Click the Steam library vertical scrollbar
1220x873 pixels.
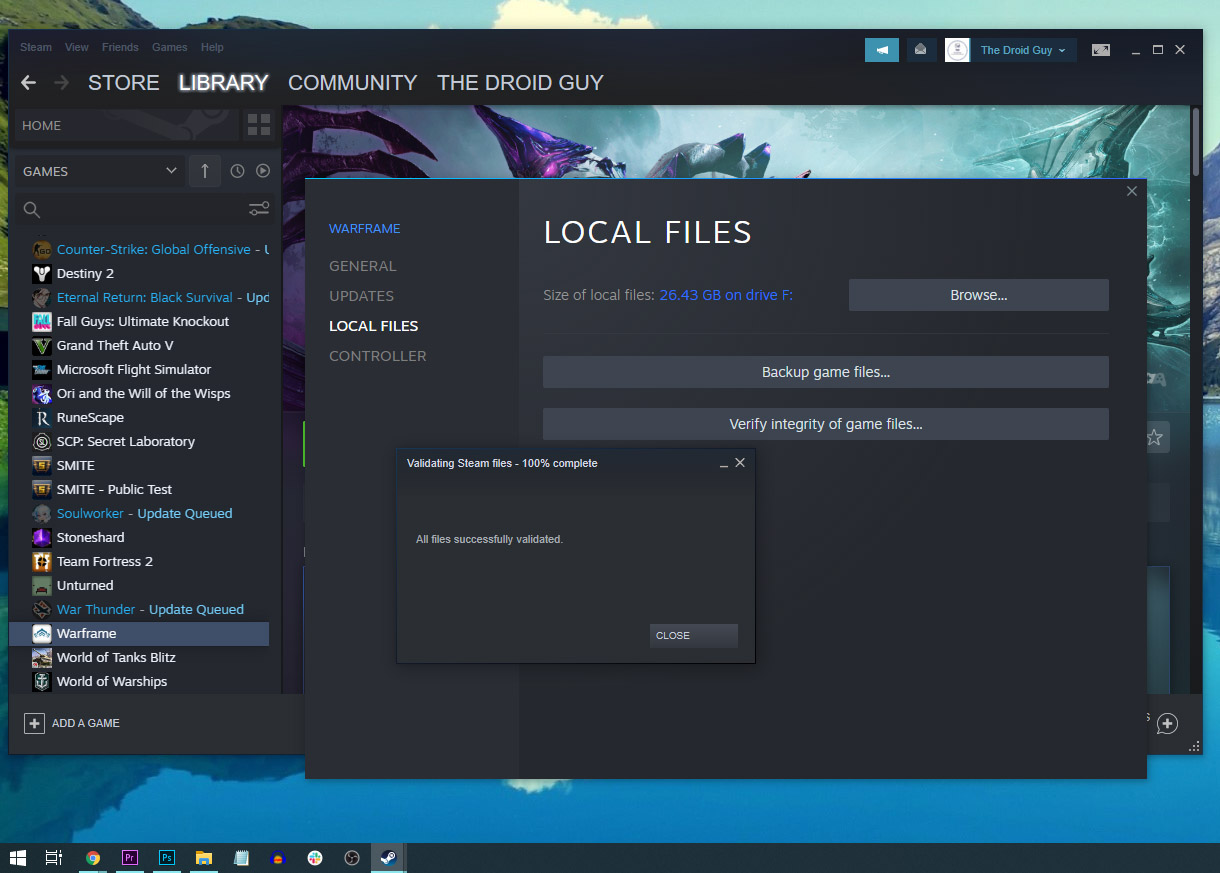pyautogui.click(x=1196, y=141)
